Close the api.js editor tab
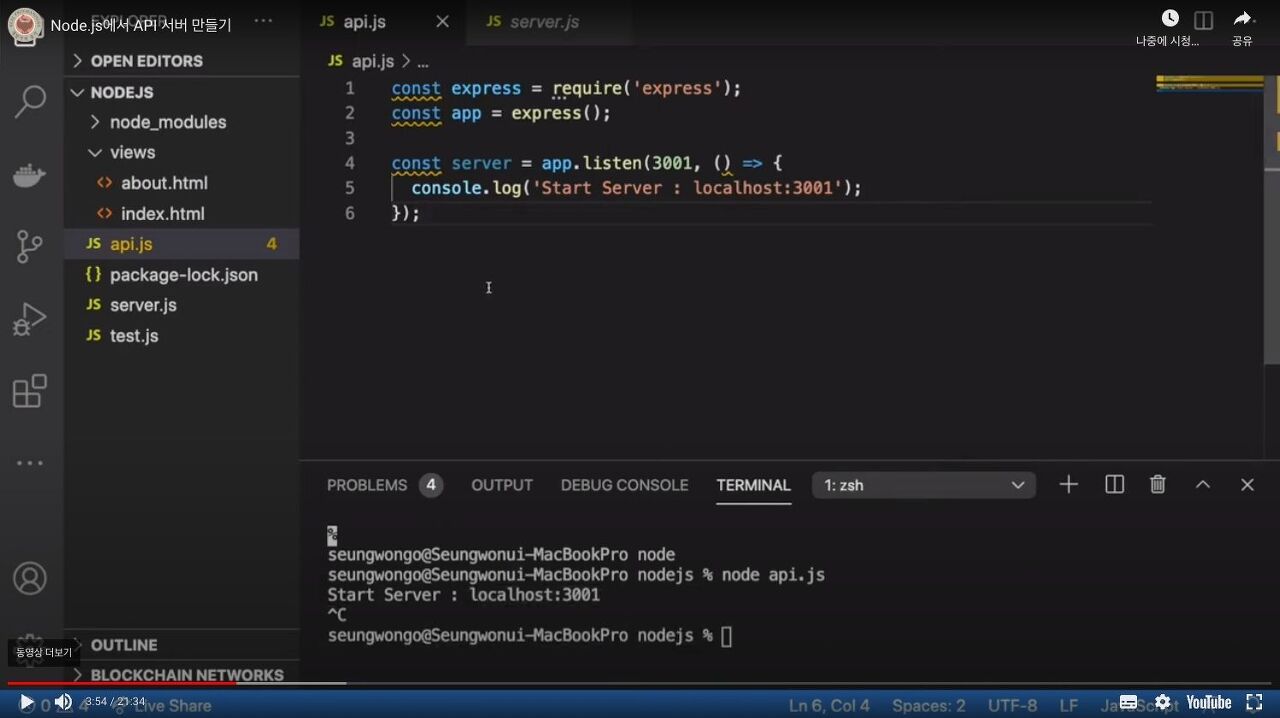Viewport: 1280px width, 718px height. click(442, 22)
